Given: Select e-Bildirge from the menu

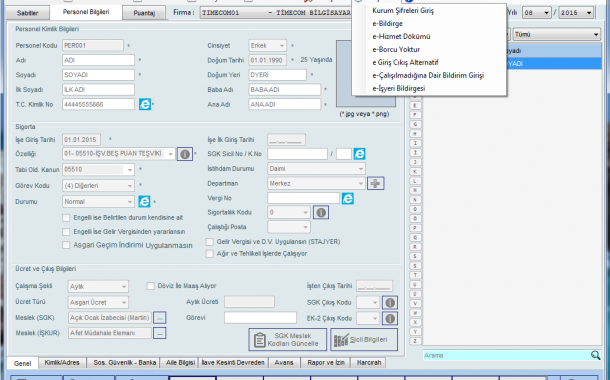Looking at the screenshot, I should [387, 23].
